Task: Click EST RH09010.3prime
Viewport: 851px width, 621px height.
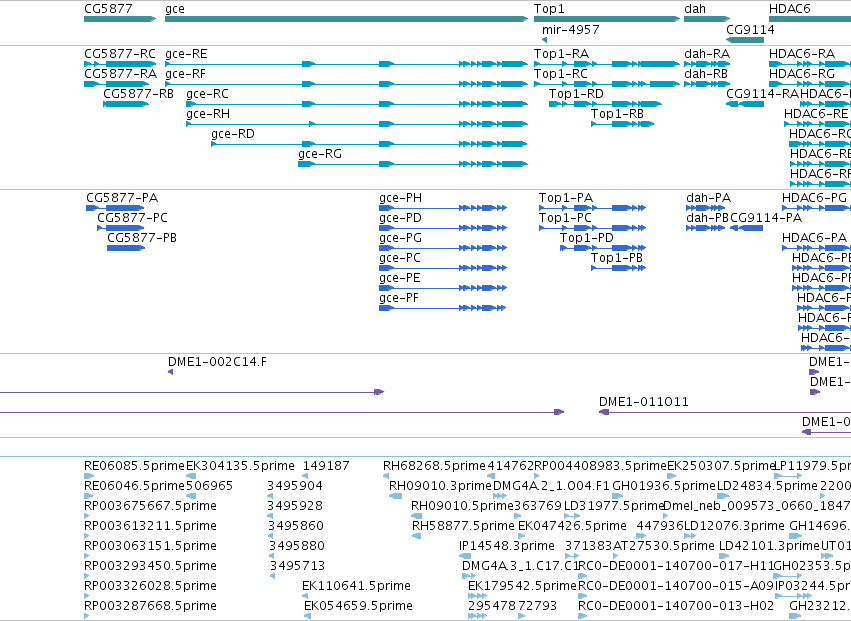Action: coord(440,486)
